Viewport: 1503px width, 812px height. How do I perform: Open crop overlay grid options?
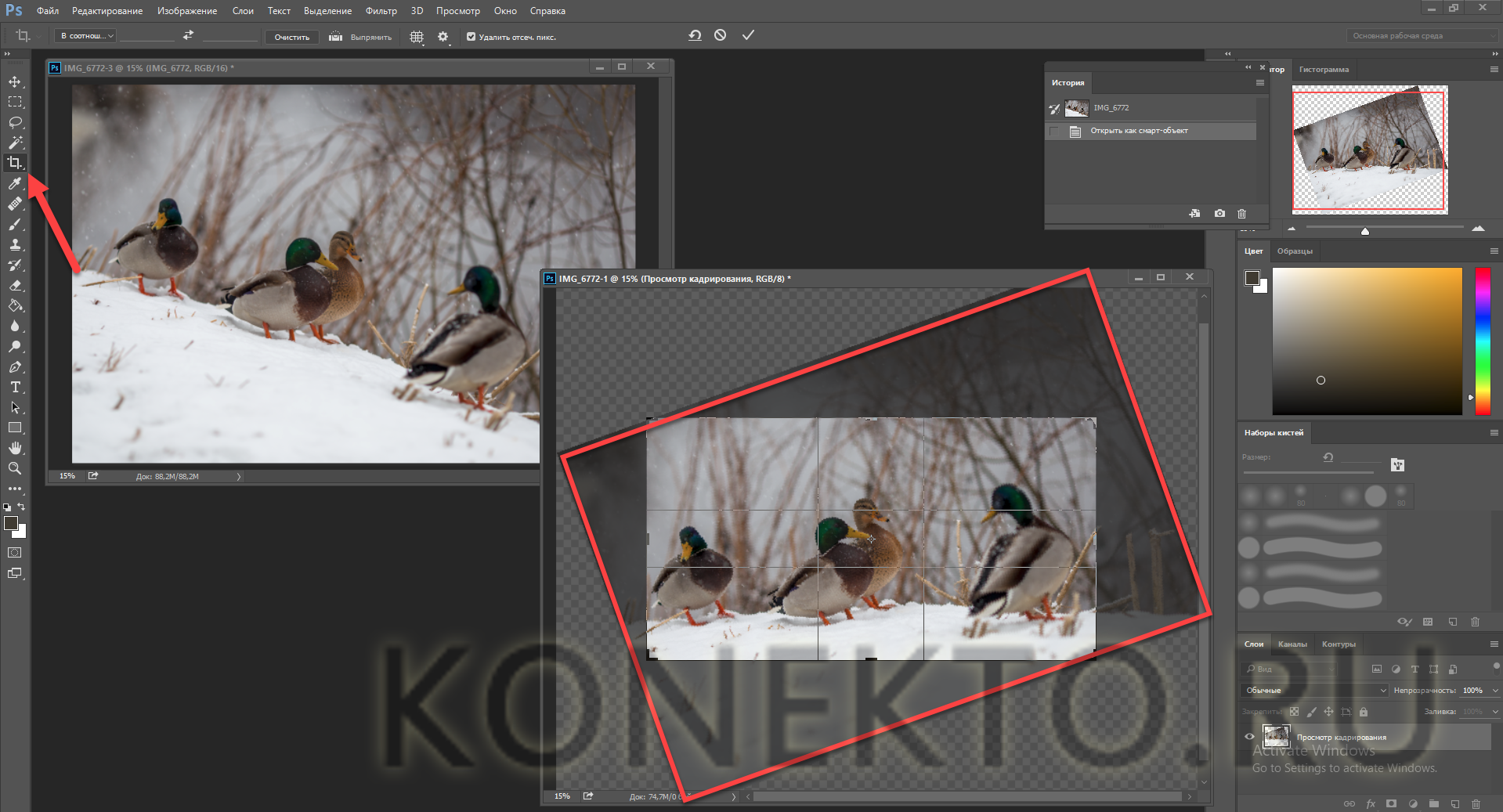(x=417, y=37)
